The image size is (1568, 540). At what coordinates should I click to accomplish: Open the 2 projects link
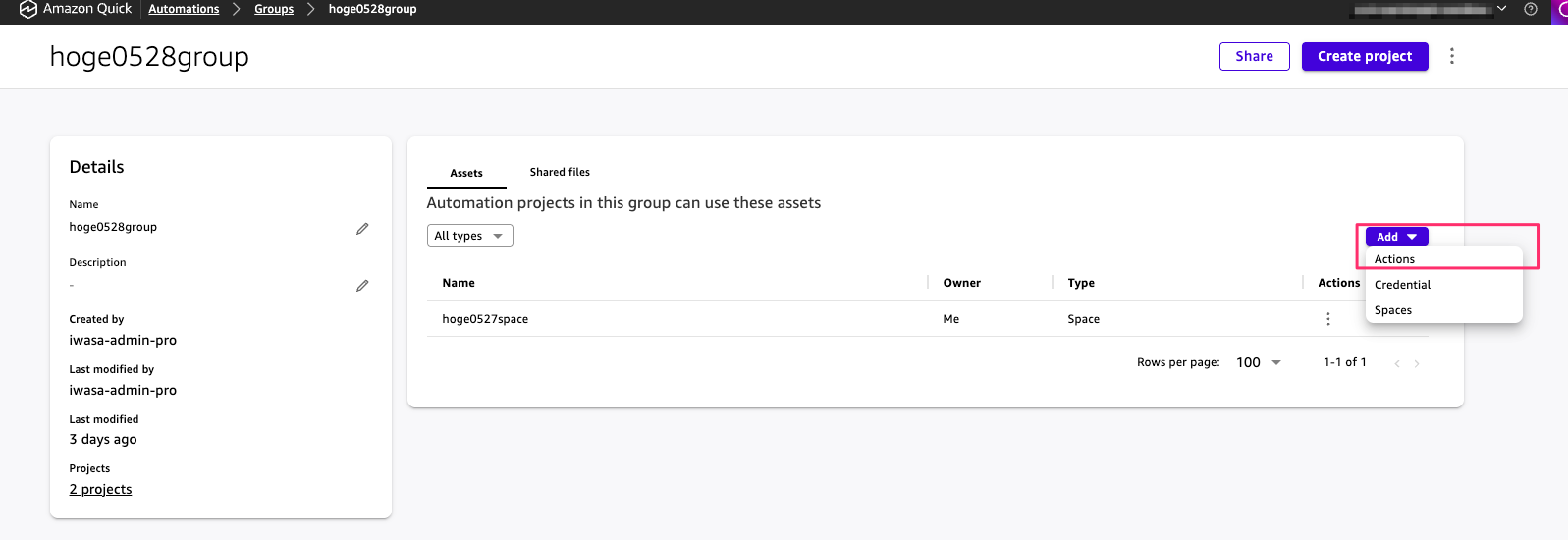click(100, 489)
